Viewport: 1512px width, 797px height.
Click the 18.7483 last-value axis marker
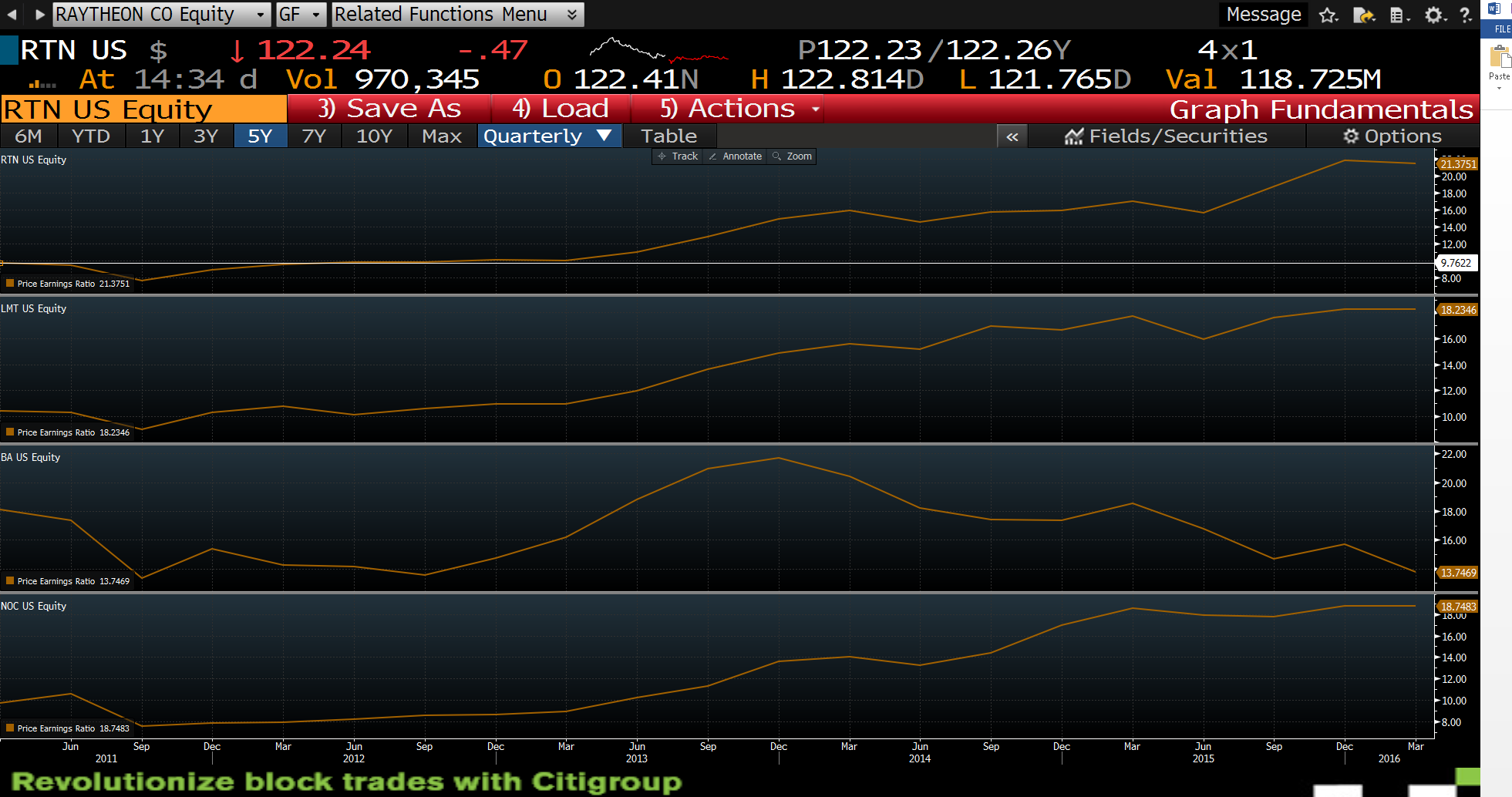point(1457,607)
